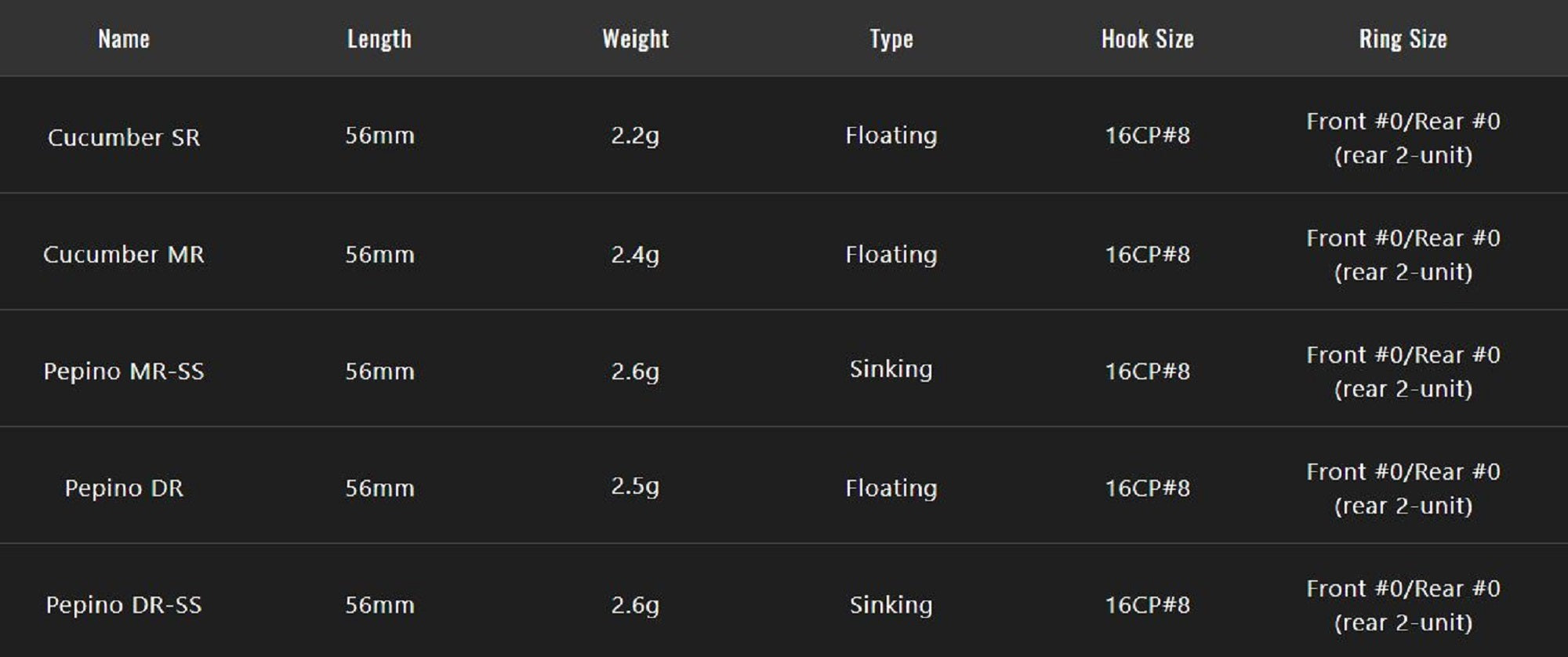1568x657 pixels.
Task: Select the 2.5g weight value
Action: coord(635,486)
